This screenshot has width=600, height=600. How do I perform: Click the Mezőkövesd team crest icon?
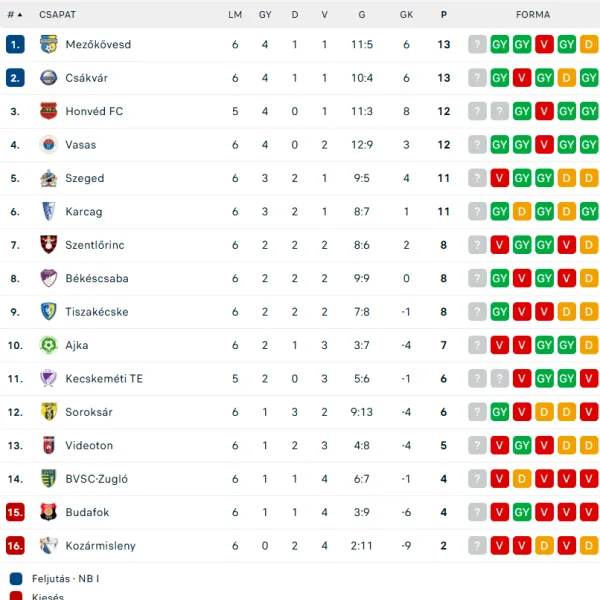coord(49,44)
